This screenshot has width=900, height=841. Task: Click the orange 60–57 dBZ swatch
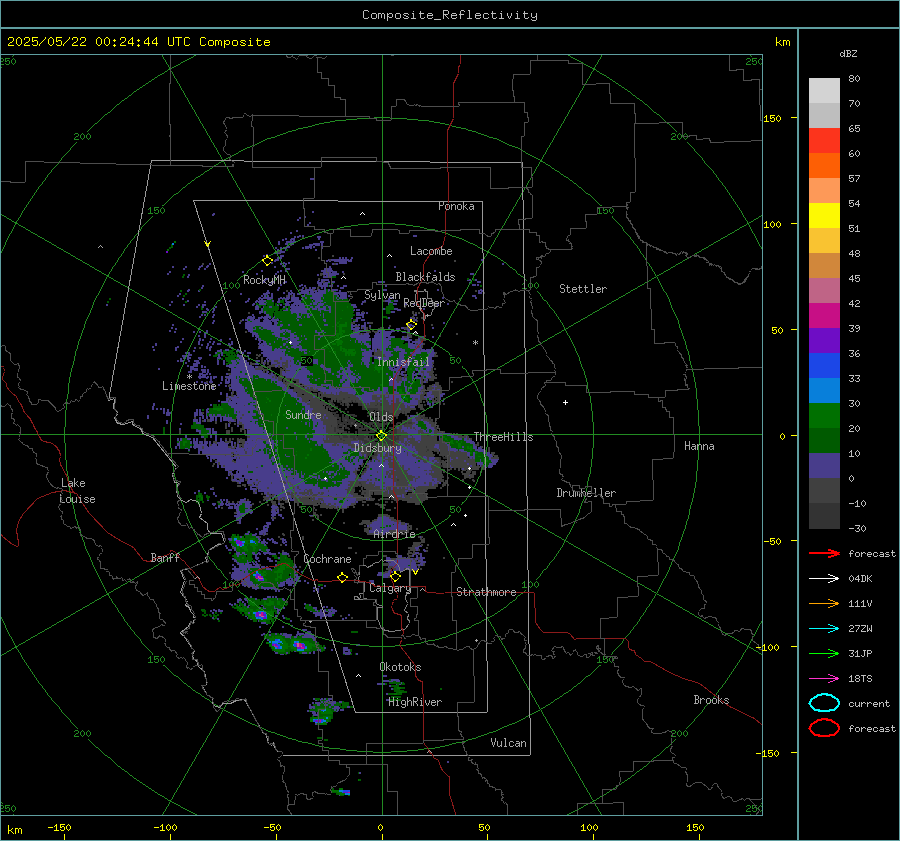(x=824, y=166)
